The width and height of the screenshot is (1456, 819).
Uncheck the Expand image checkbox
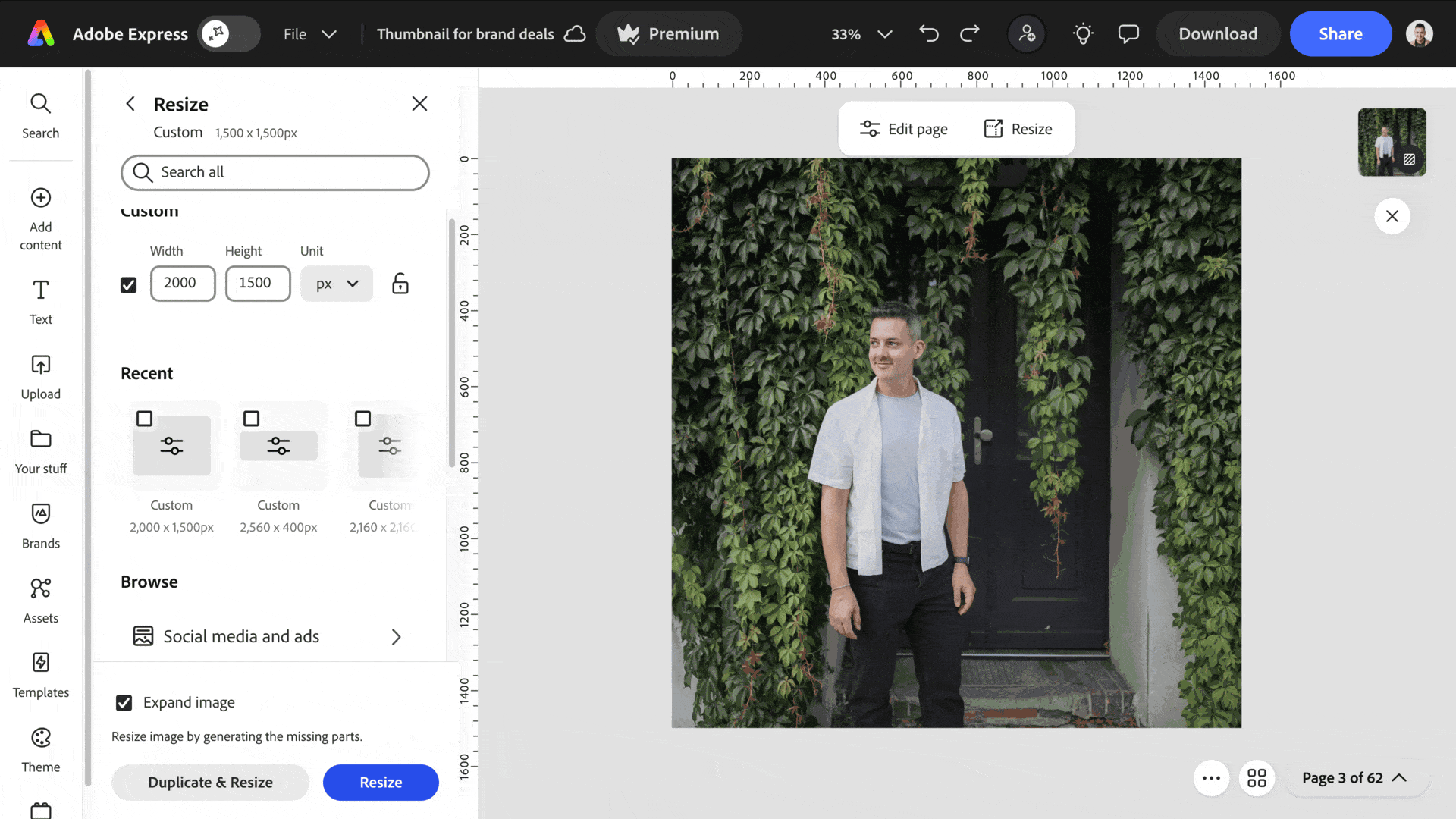tap(124, 703)
